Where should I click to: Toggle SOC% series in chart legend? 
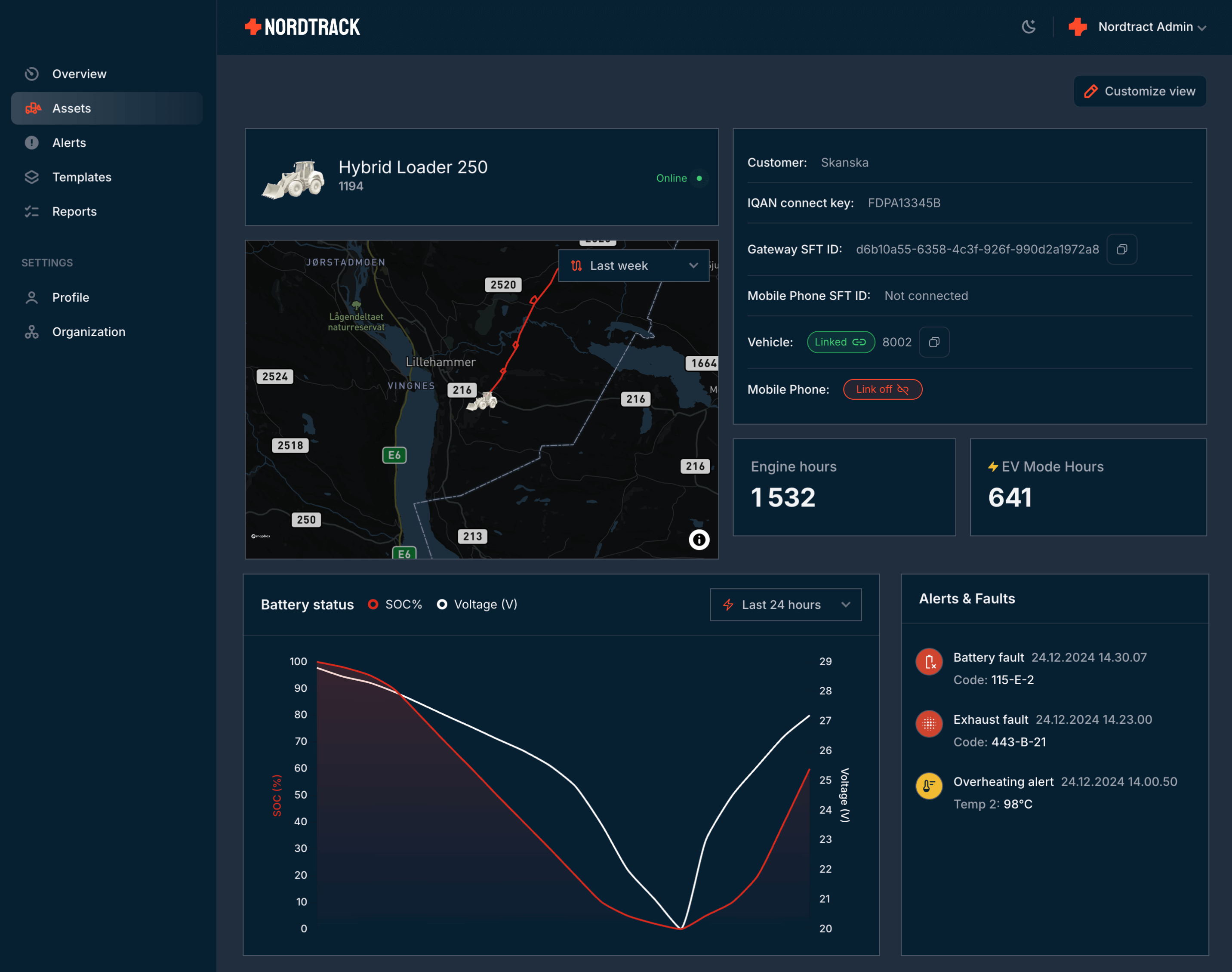tap(395, 605)
